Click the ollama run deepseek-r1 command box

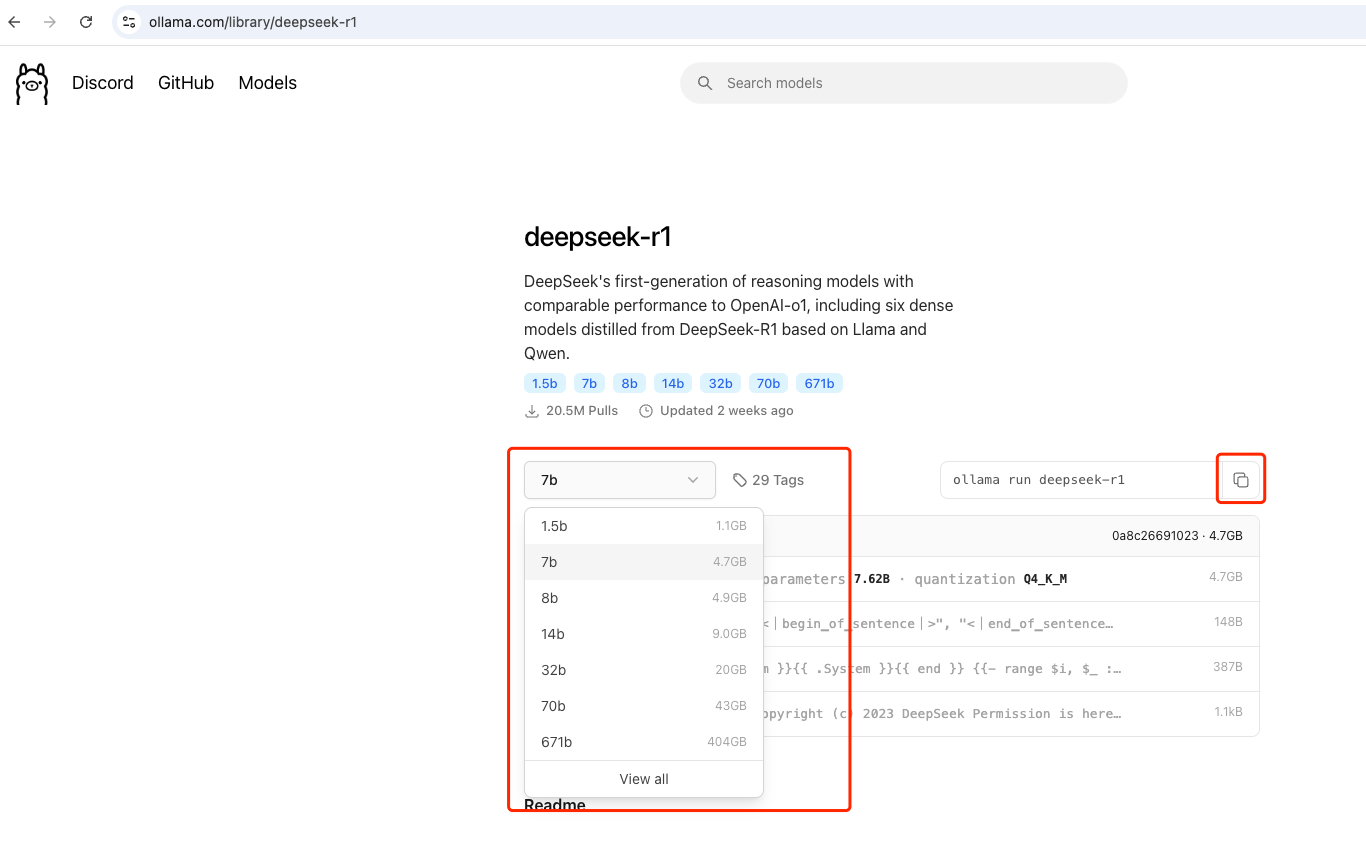pos(1075,480)
